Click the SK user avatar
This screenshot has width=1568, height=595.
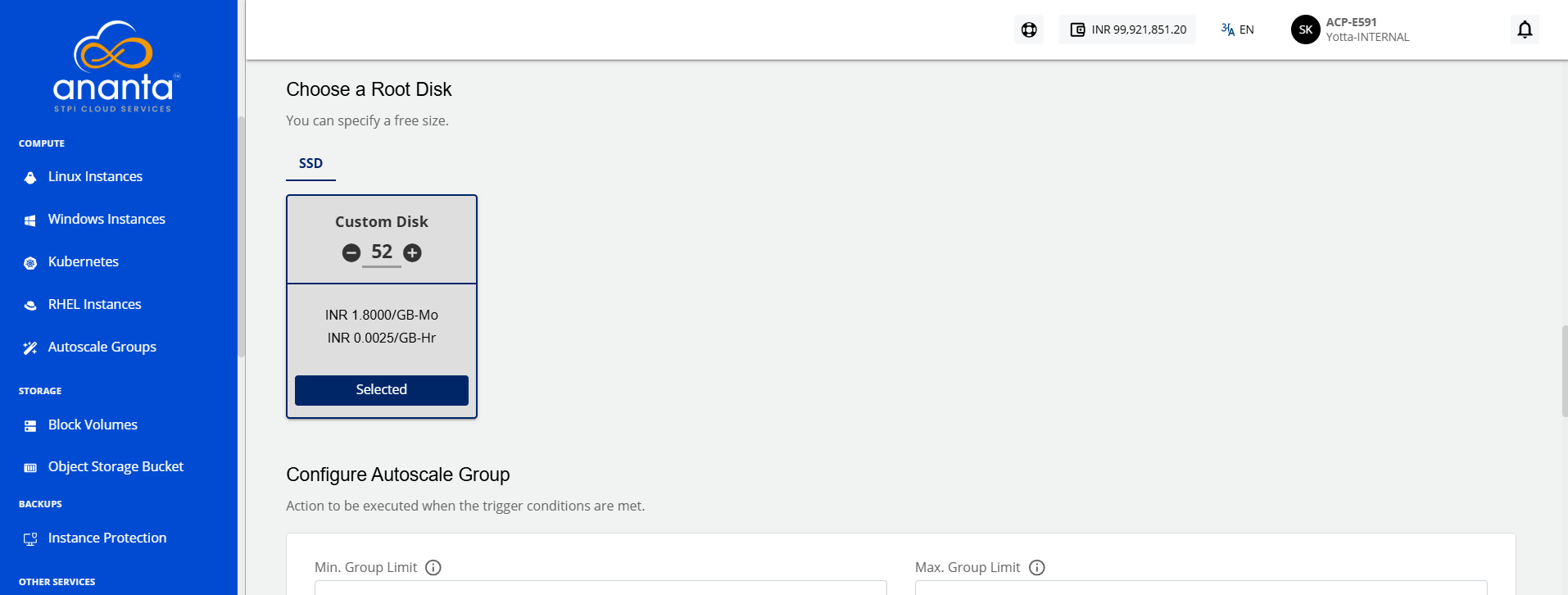1306,30
